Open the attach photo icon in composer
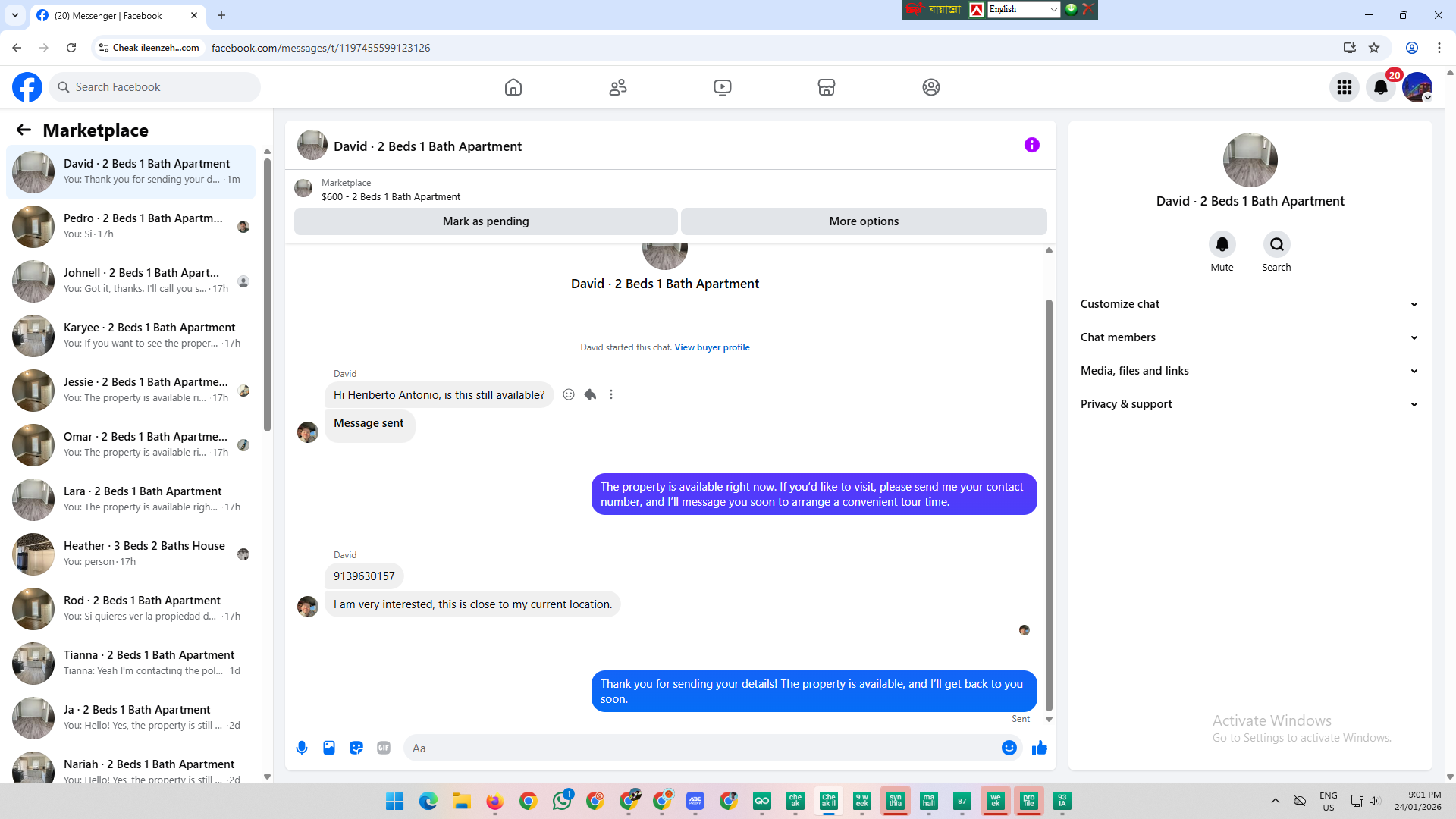The width and height of the screenshot is (1456, 819). (329, 748)
